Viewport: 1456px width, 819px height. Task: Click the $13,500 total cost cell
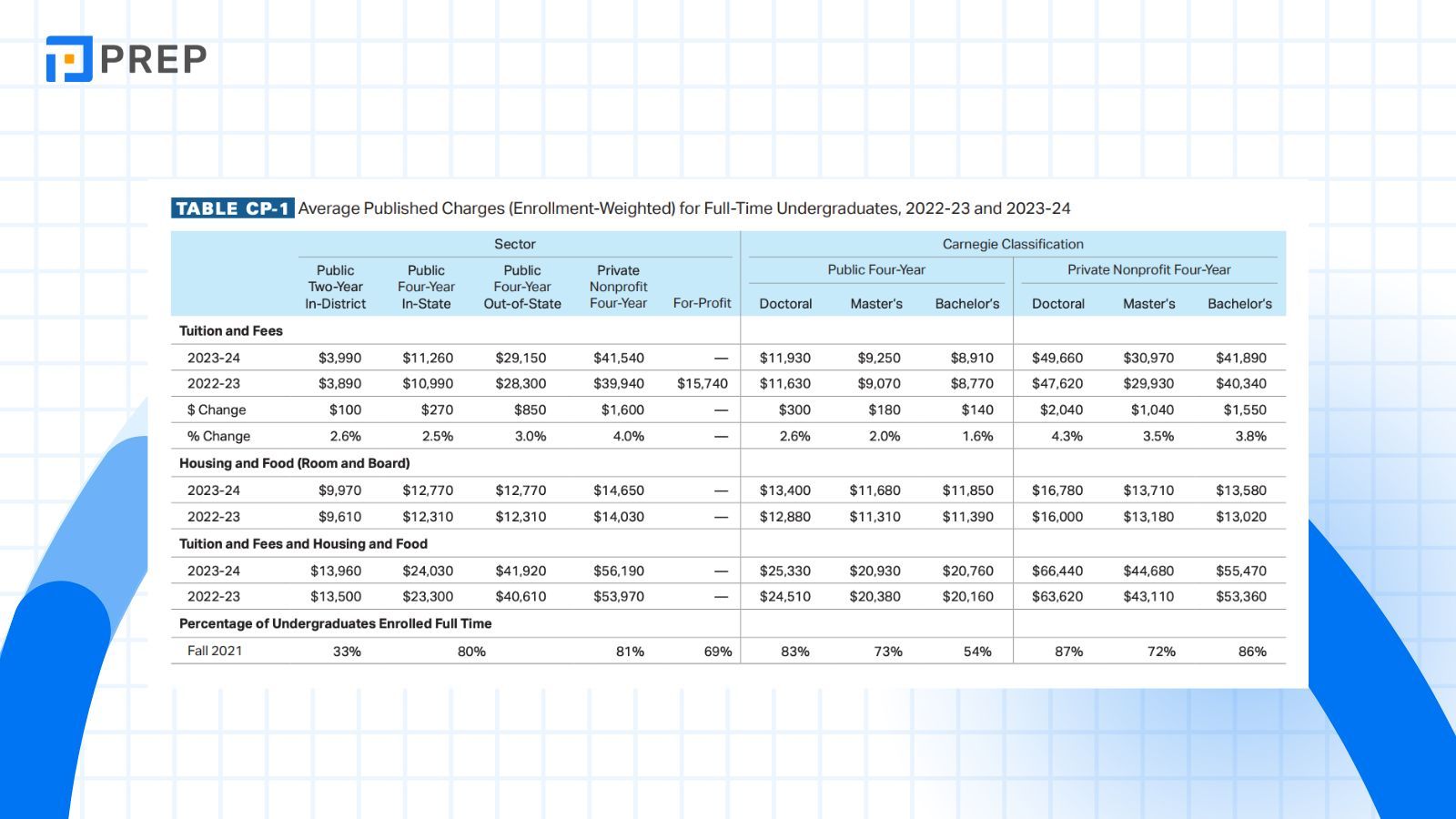pos(336,596)
